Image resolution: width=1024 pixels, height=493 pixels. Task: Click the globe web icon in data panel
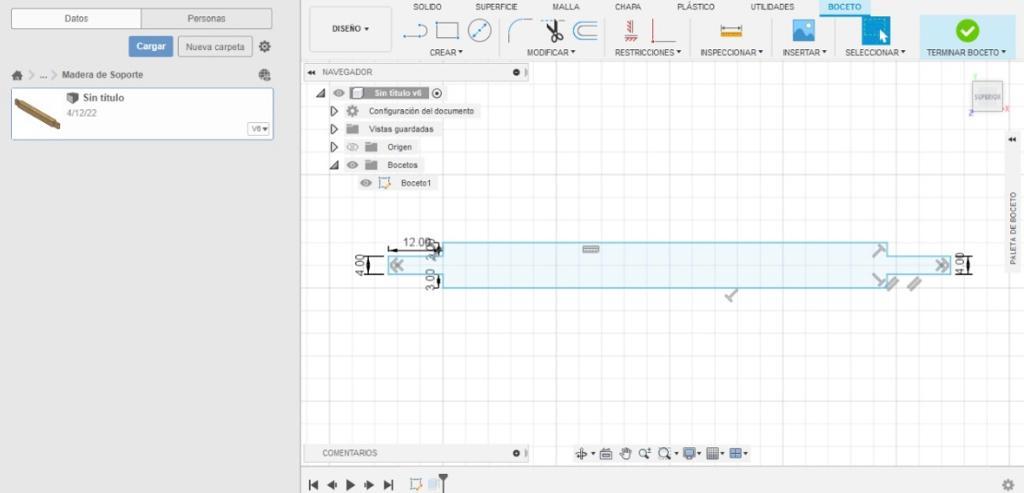click(x=264, y=75)
